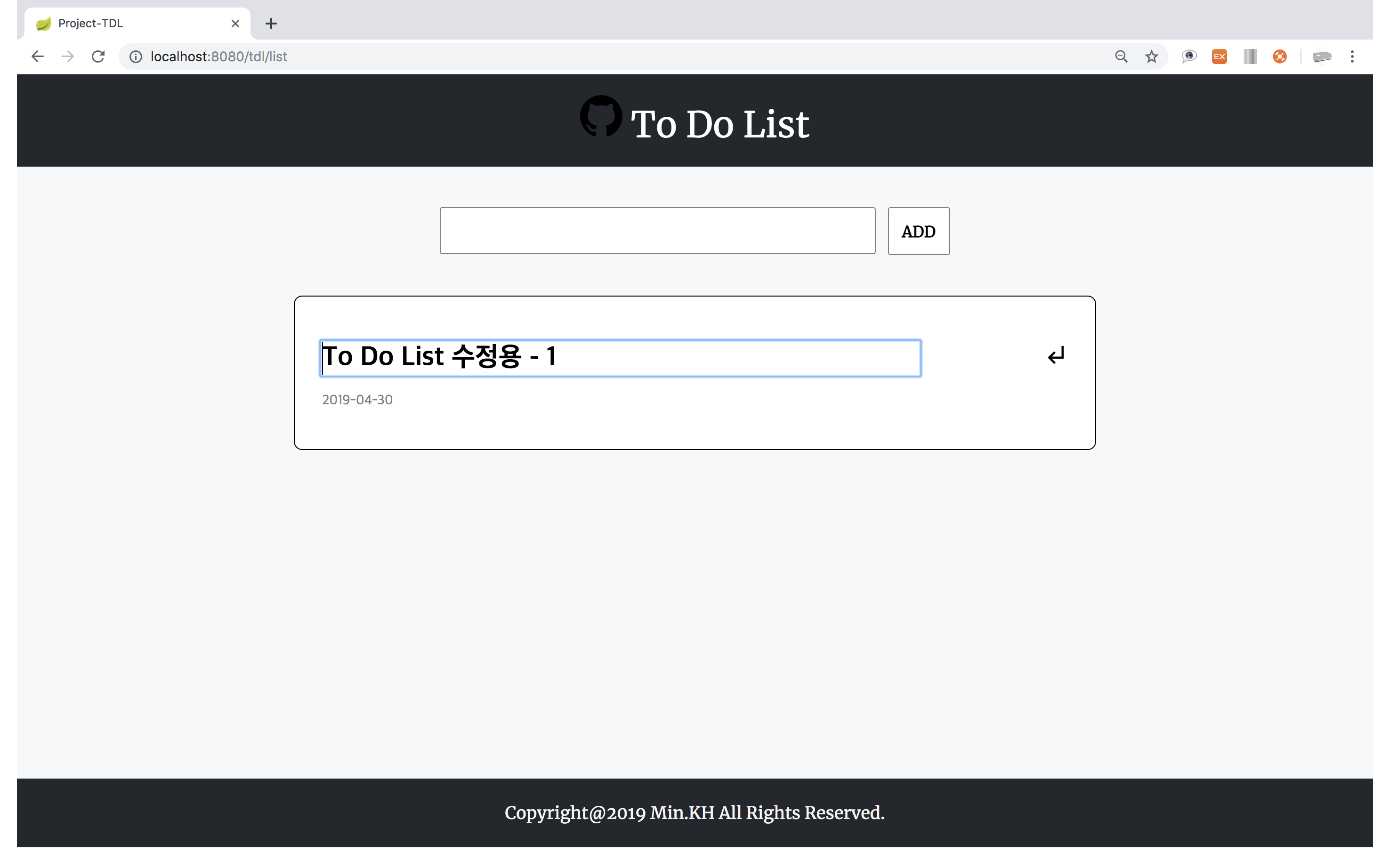The image size is (1373, 868).
Task: Click the browser refresh button
Action: point(97,56)
